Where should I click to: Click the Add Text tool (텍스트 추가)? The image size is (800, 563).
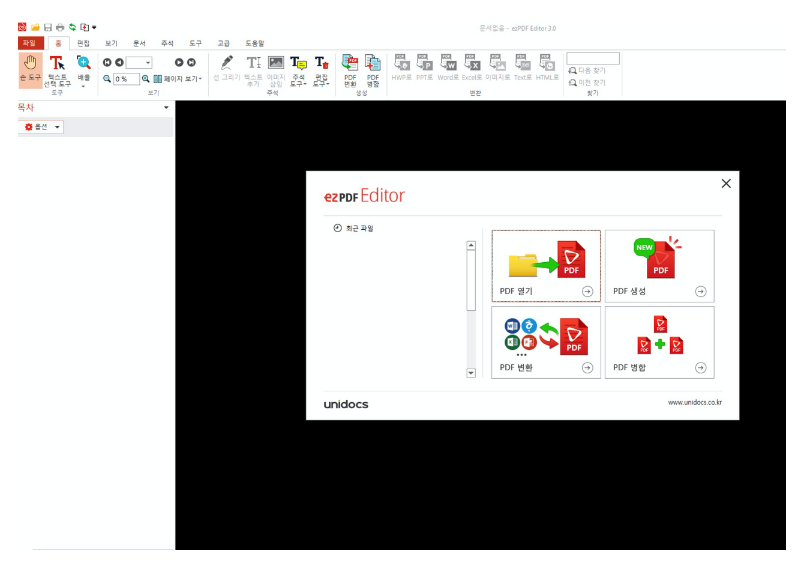tap(254, 70)
